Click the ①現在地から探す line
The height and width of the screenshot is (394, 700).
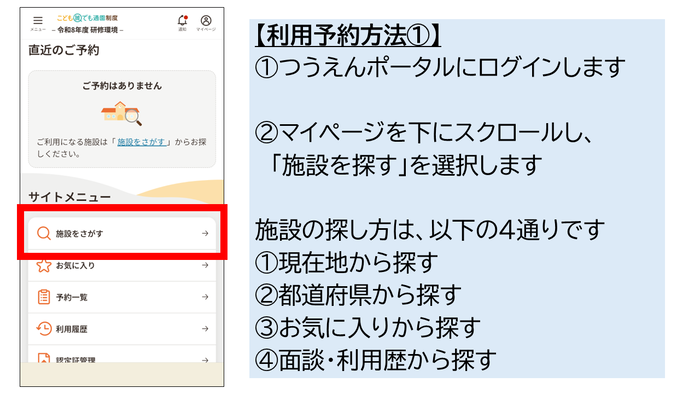346,263
